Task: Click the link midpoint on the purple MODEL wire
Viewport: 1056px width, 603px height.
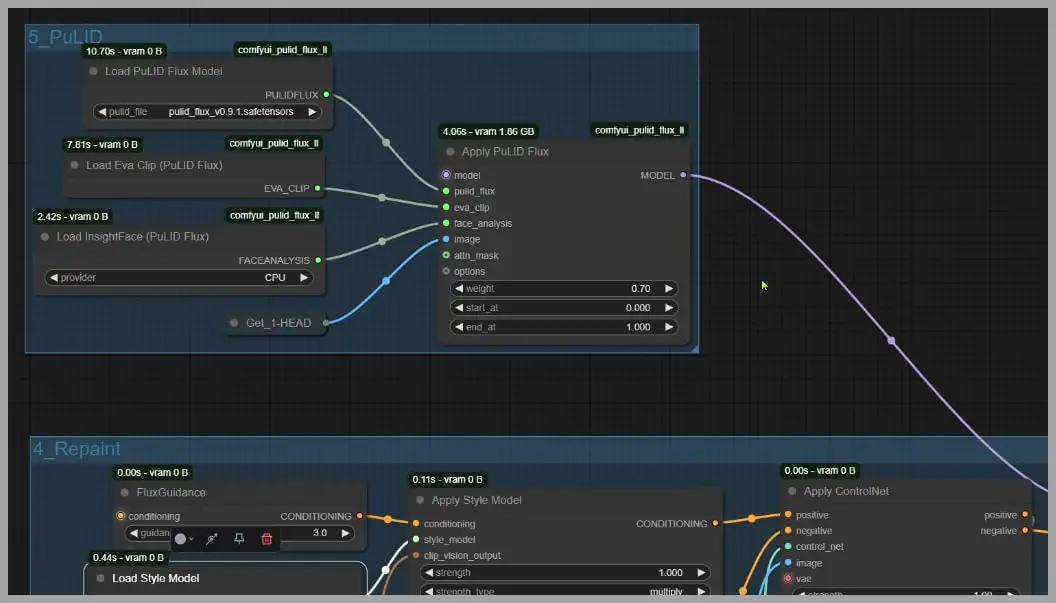Action: (891, 341)
